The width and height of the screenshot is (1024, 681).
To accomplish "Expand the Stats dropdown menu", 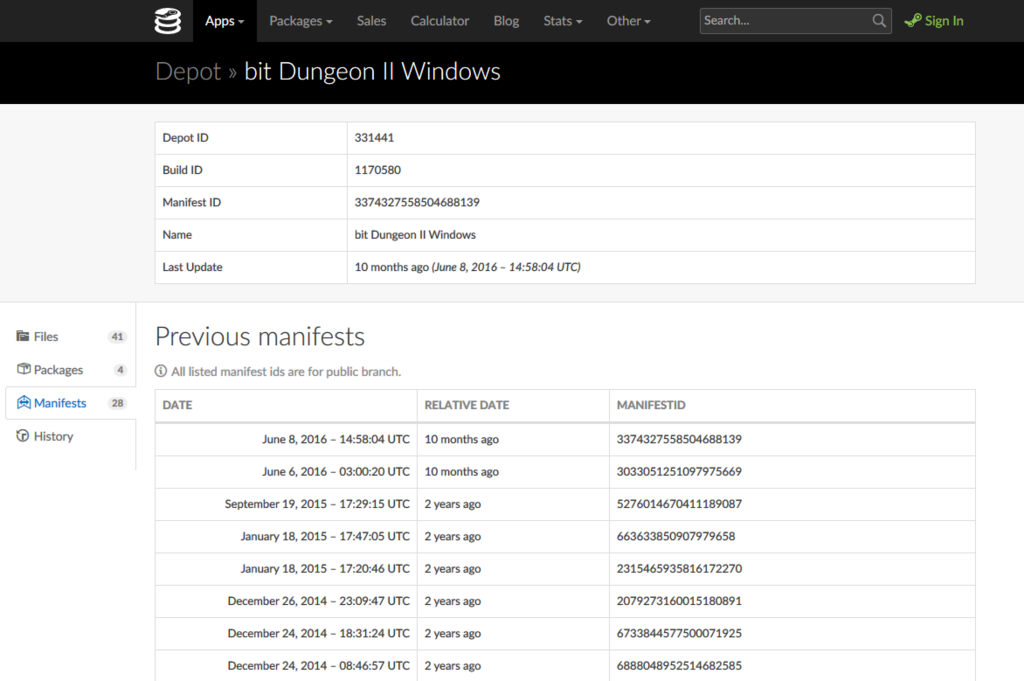I will click(562, 21).
